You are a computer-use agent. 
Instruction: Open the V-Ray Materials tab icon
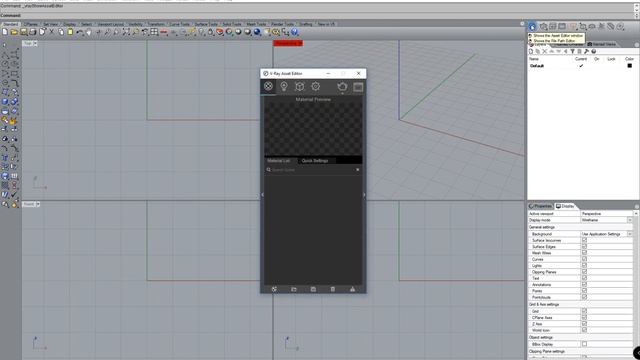268,86
